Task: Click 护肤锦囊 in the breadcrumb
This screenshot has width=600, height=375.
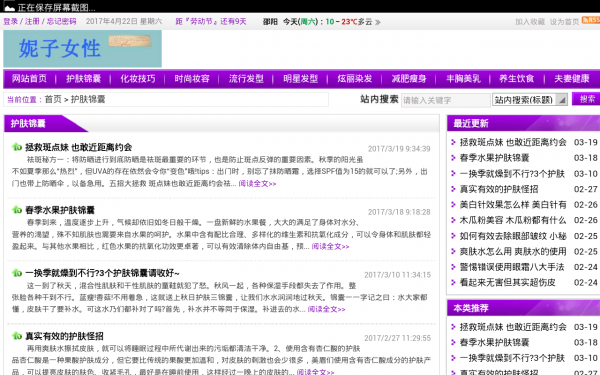Action: 88,99
